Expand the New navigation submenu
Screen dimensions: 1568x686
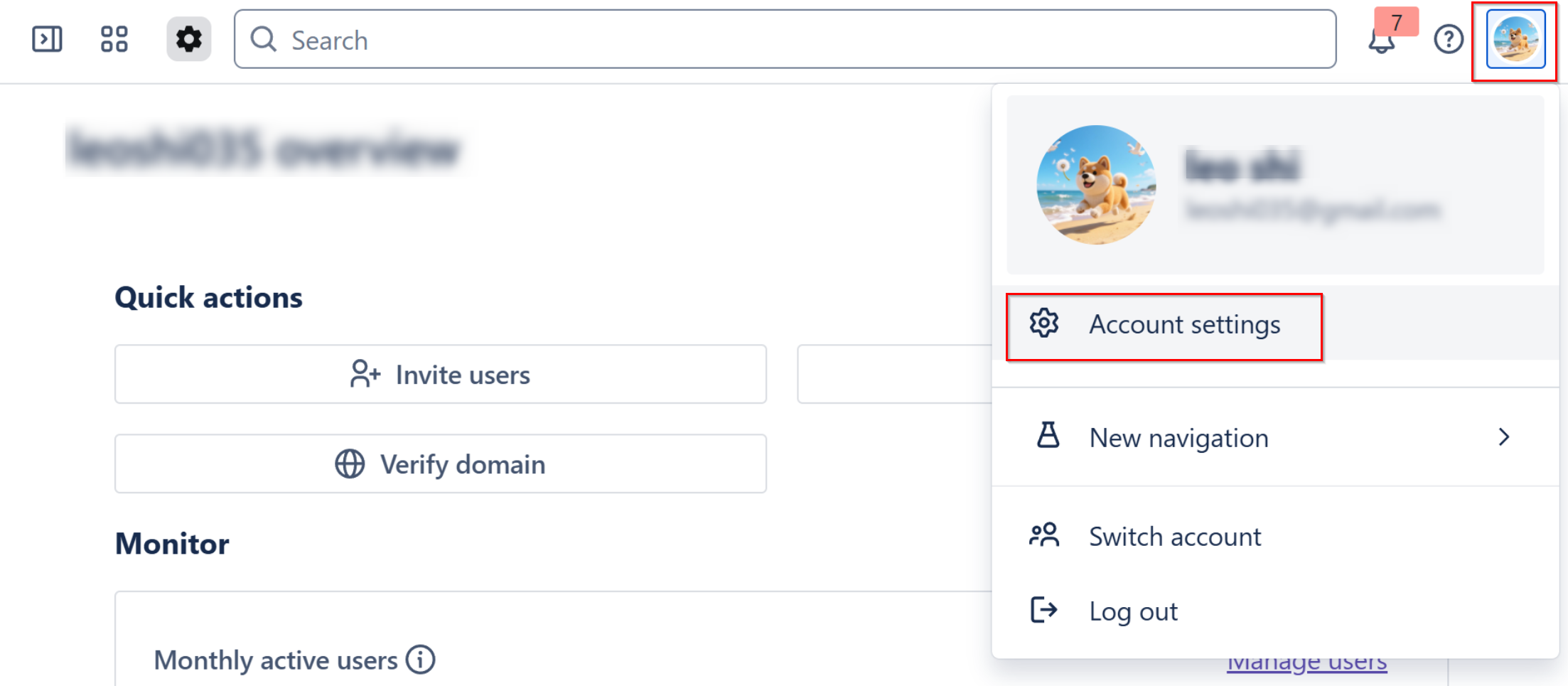(1504, 437)
